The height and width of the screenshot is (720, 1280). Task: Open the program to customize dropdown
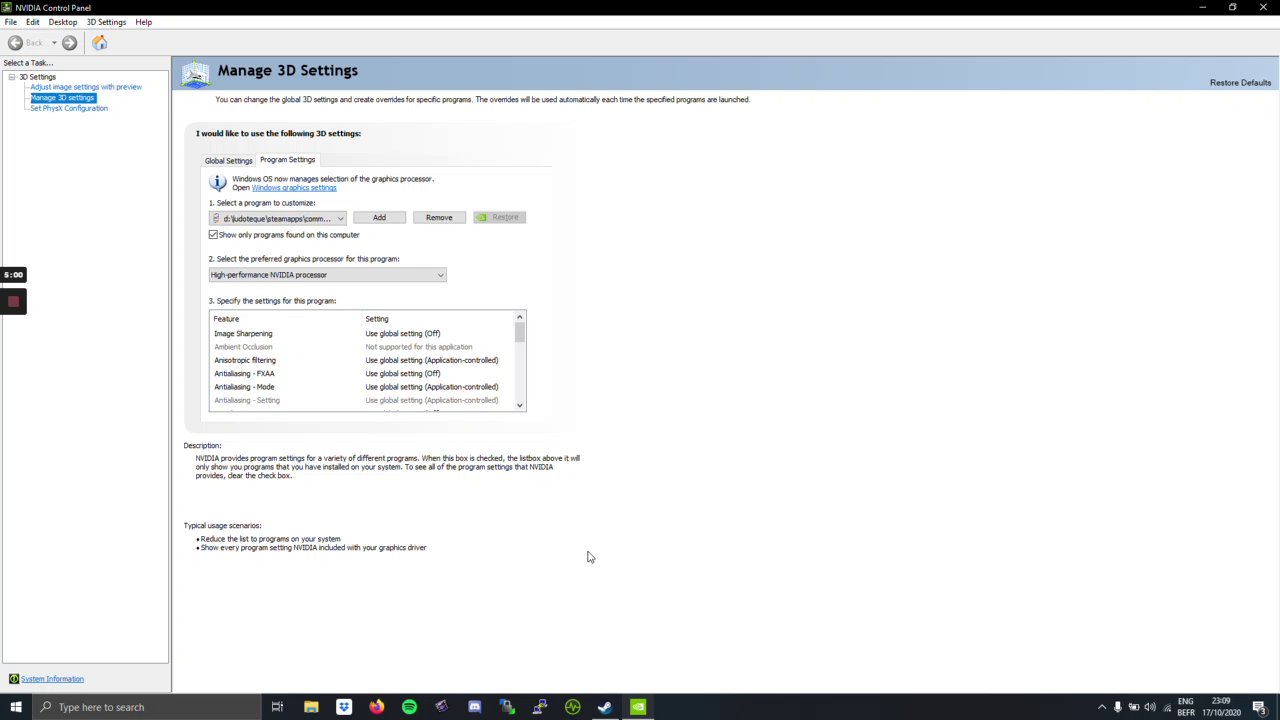tap(278, 218)
